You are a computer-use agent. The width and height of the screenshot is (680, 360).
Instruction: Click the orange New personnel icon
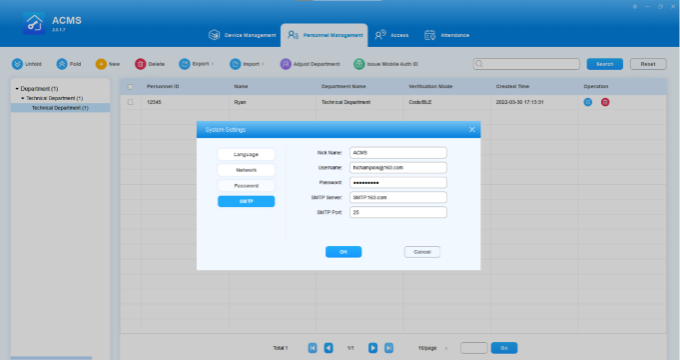coord(101,64)
